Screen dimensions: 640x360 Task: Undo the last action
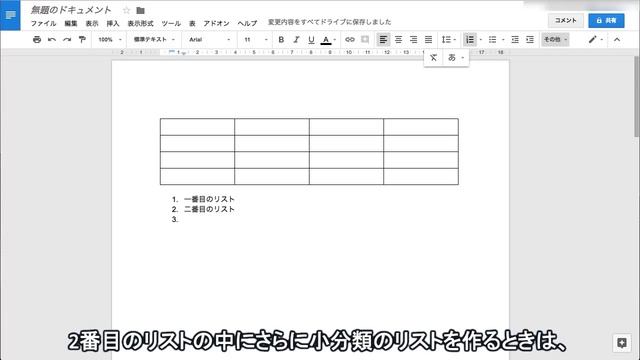tap(52, 40)
